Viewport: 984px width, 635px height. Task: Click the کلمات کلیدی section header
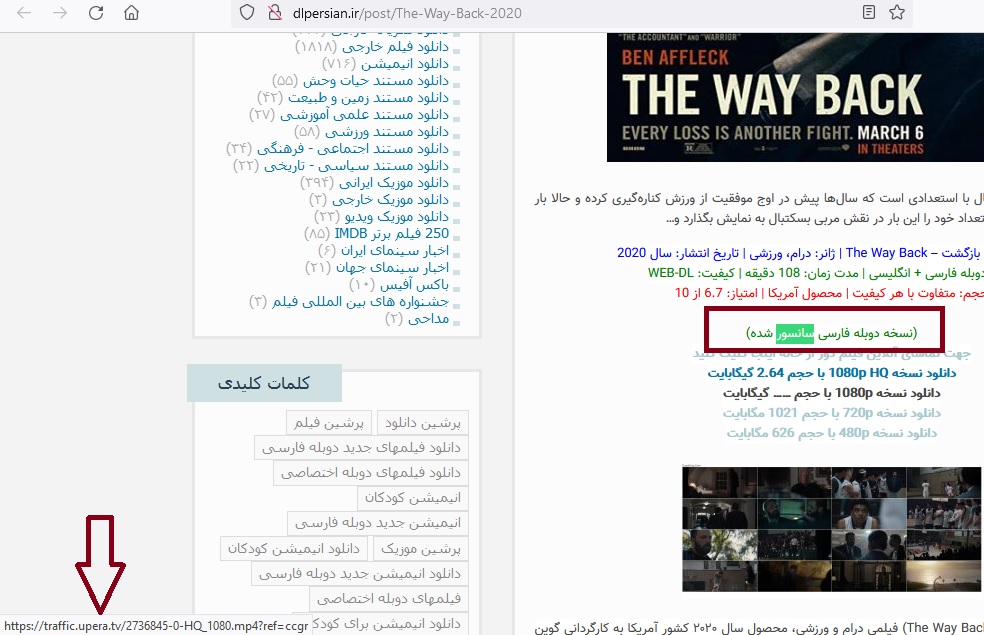click(x=264, y=383)
